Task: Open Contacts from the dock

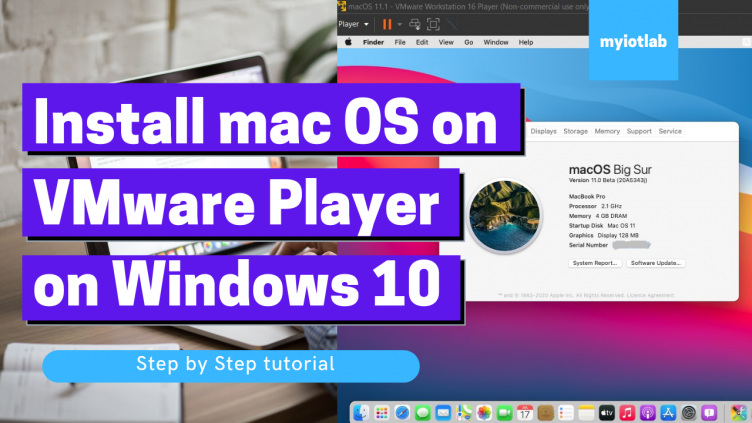Action: click(545, 412)
